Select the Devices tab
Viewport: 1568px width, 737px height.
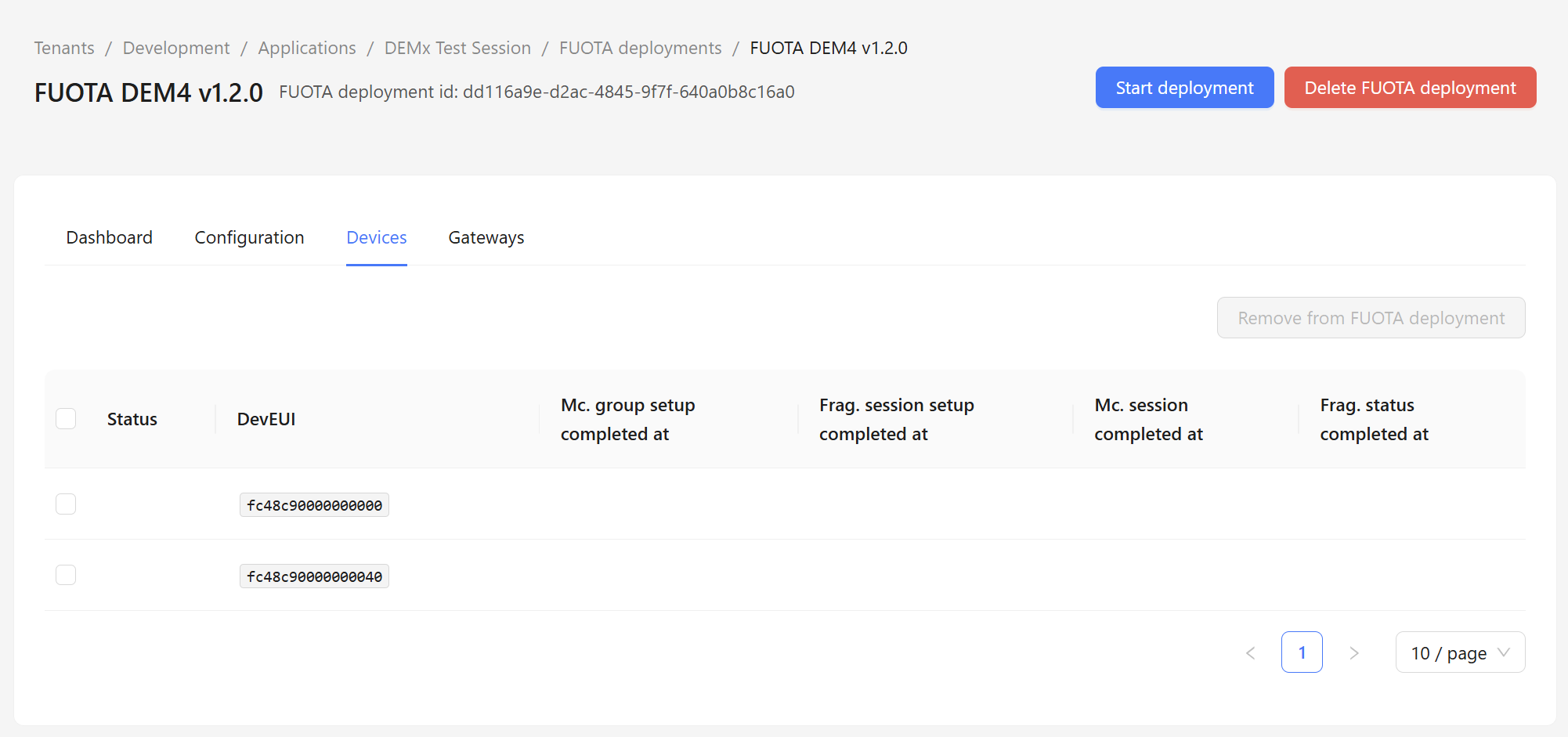[x=377, y=237]
